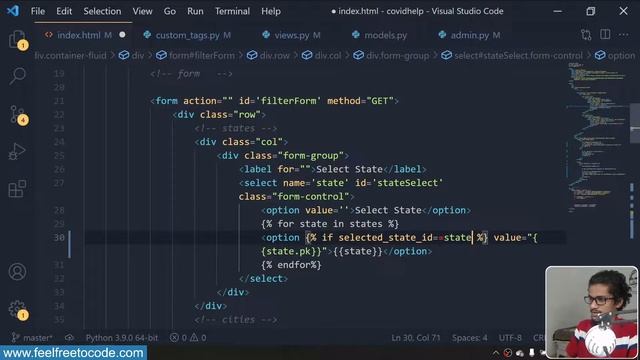This screenshot has height=360, width=640.
Task: Click 'selected_state_id' in the if tag
Action: [x=385, y=238]
